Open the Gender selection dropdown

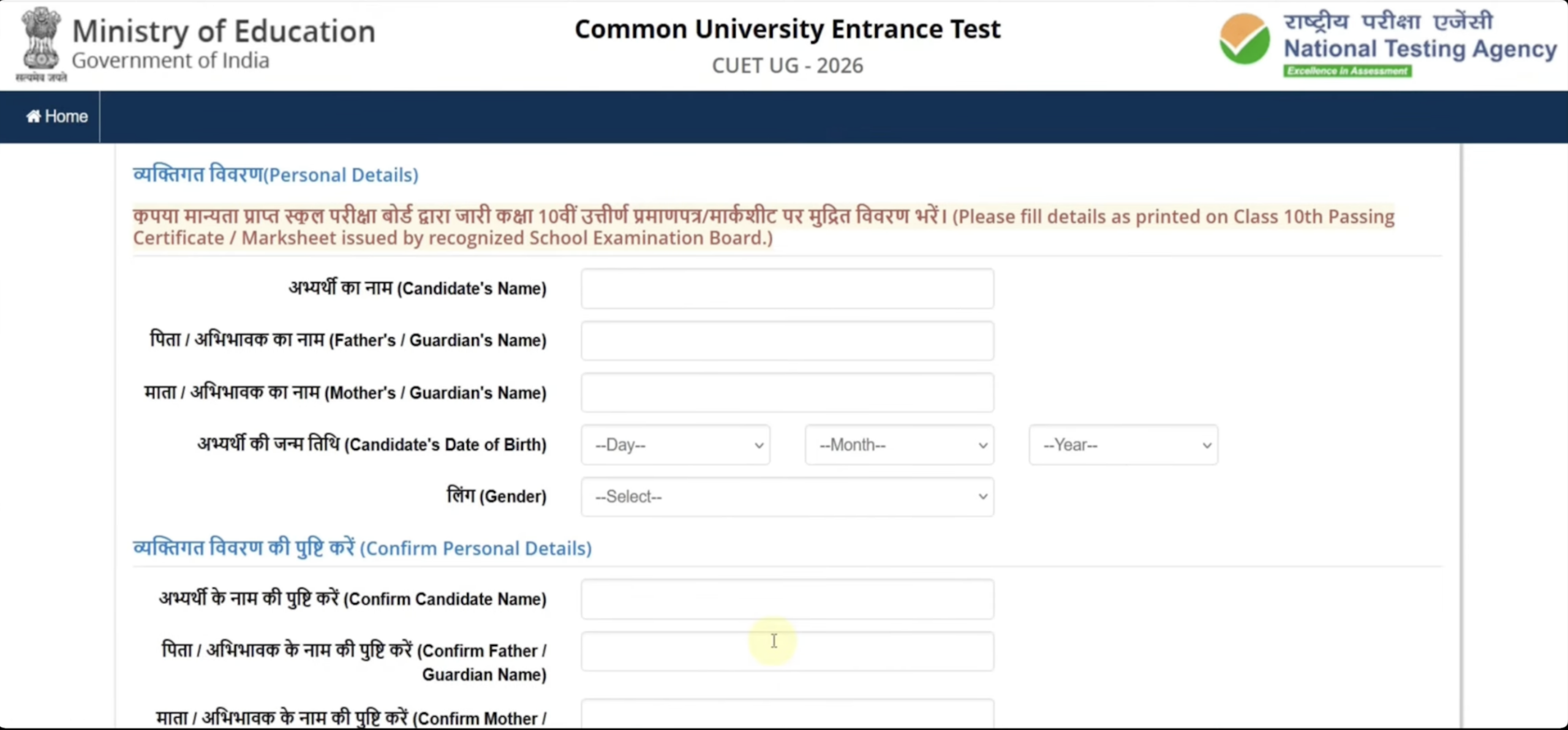coord(787,497)
